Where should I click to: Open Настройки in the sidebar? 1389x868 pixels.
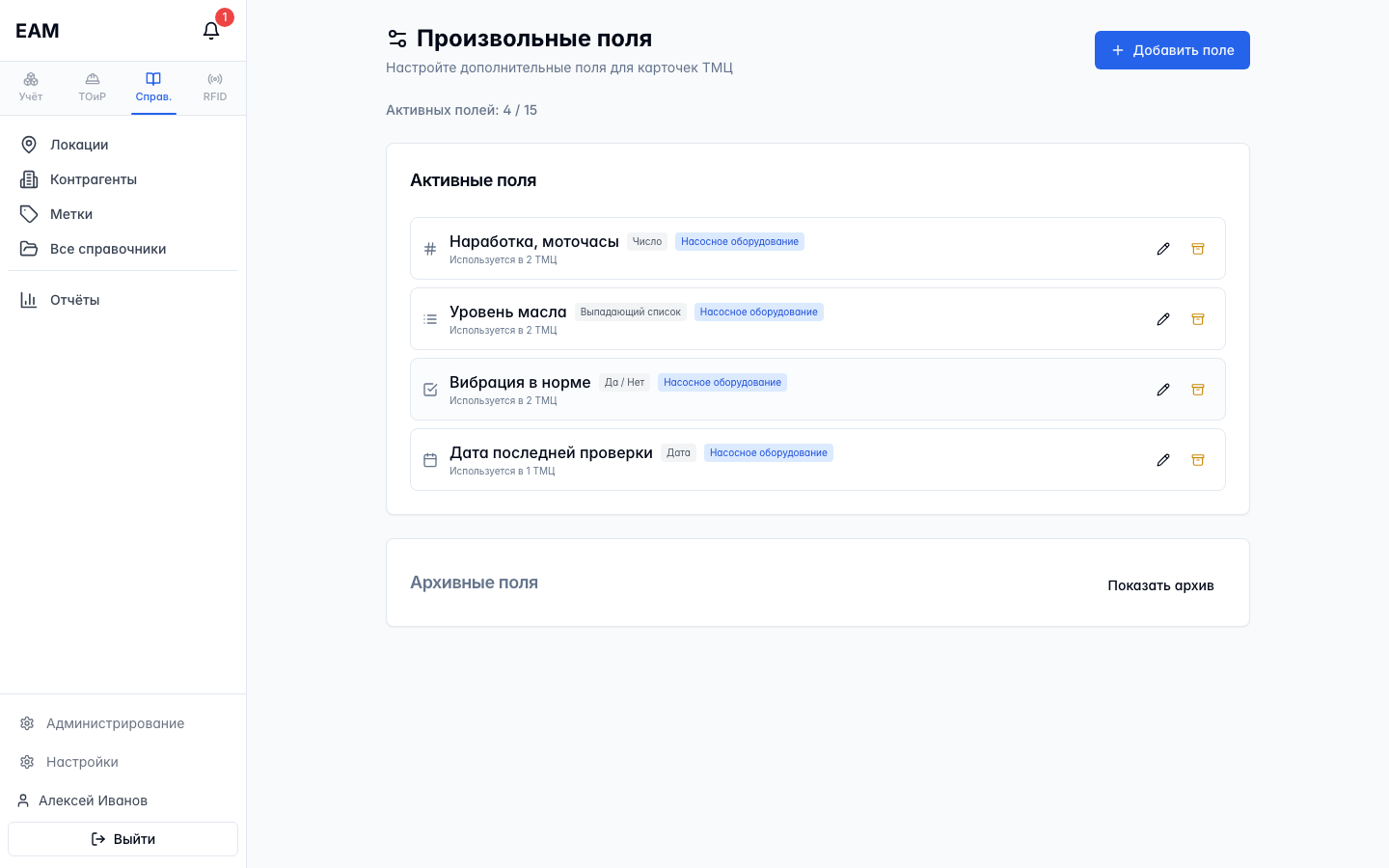(x=123, y=762)
